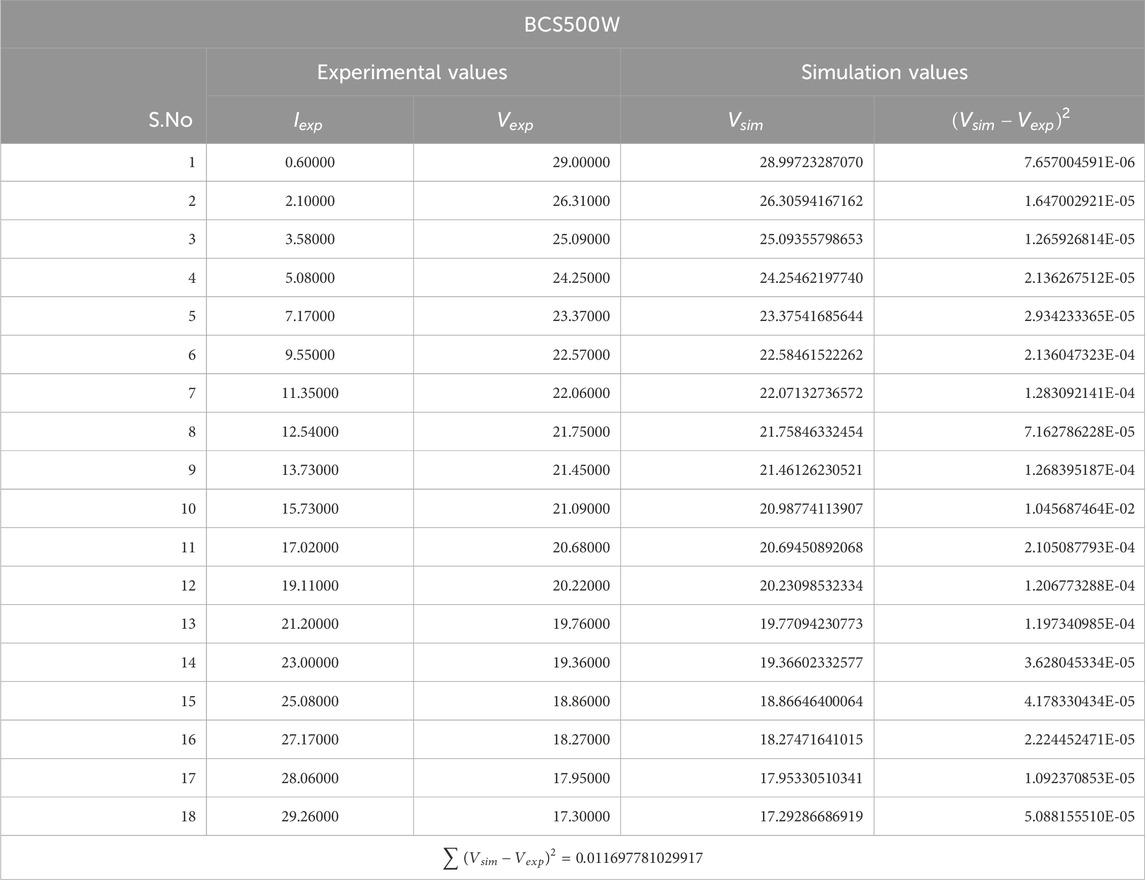Select cell value 25.08000
Screen dimensions: 1145x880
point(310,701)
